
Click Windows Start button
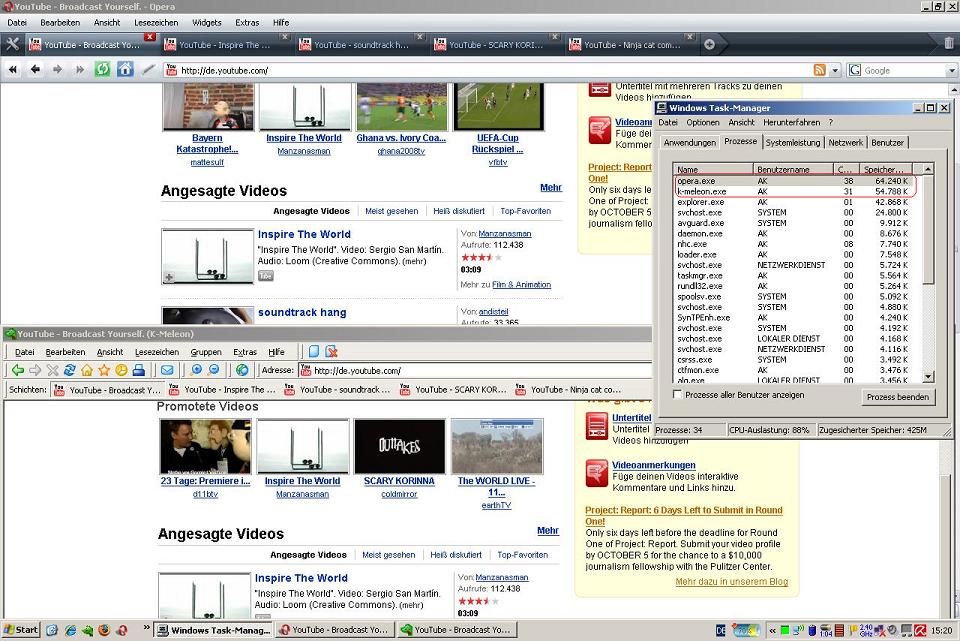[x=21, y=629]
